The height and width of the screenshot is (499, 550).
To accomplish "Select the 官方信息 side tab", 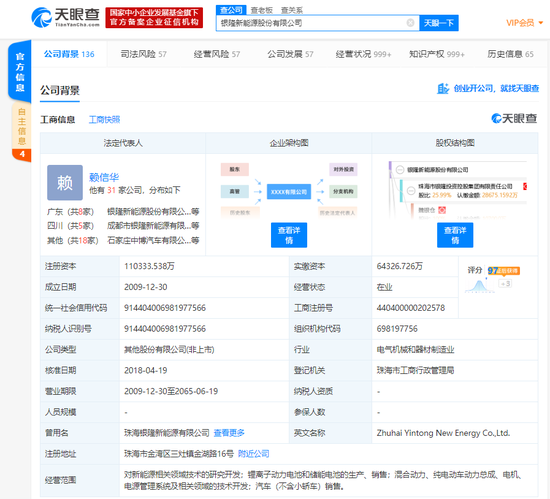I will pyautogui.click(x=20, y=72).
